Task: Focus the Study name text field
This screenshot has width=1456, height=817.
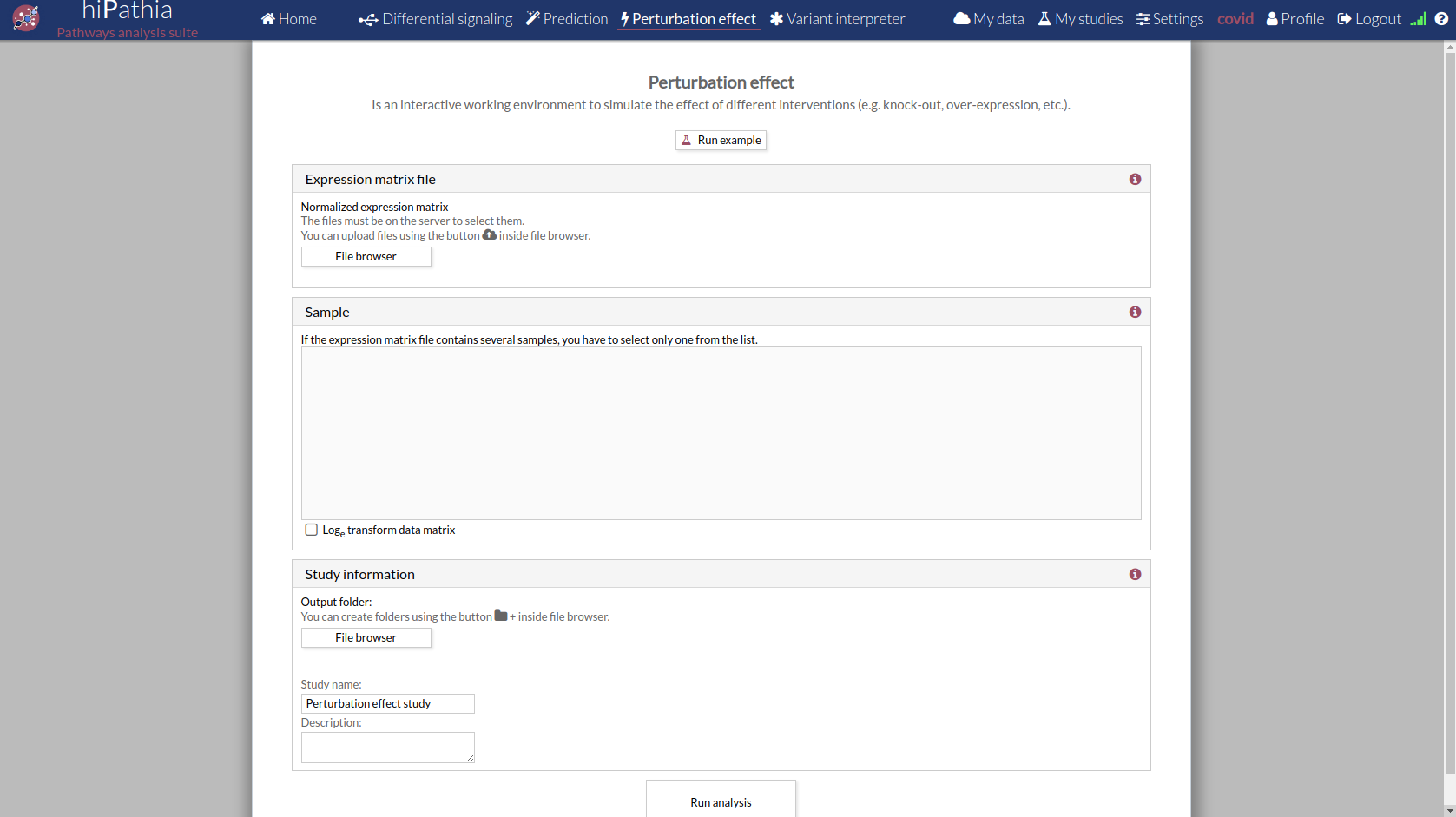Action: tap(387, 704)
